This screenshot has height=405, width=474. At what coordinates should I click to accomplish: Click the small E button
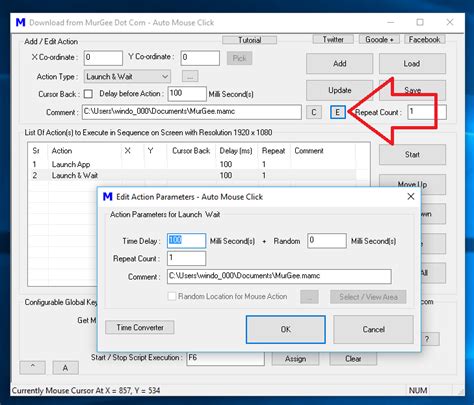pyautogui.click(x=338, y=112)
